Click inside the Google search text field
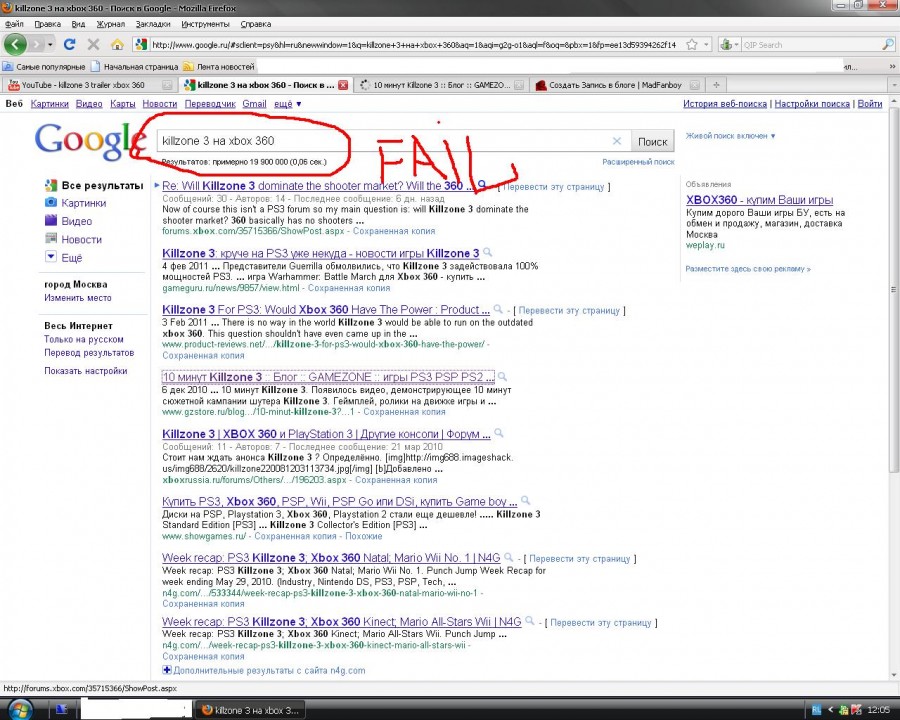Screen dimensions: 900x720 click(380, 141)
